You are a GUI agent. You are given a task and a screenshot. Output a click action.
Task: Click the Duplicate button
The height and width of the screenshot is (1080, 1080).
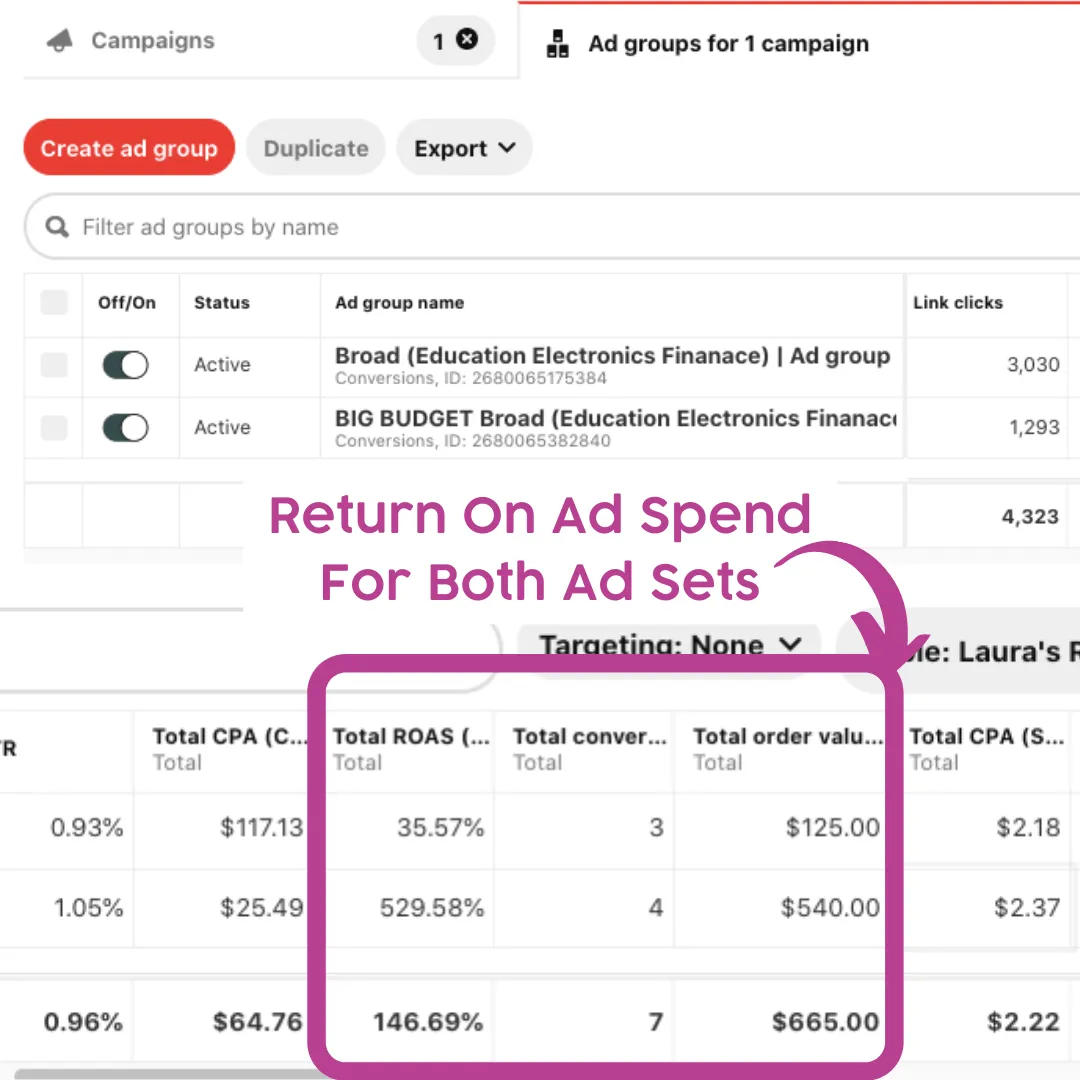coord(316,147)
